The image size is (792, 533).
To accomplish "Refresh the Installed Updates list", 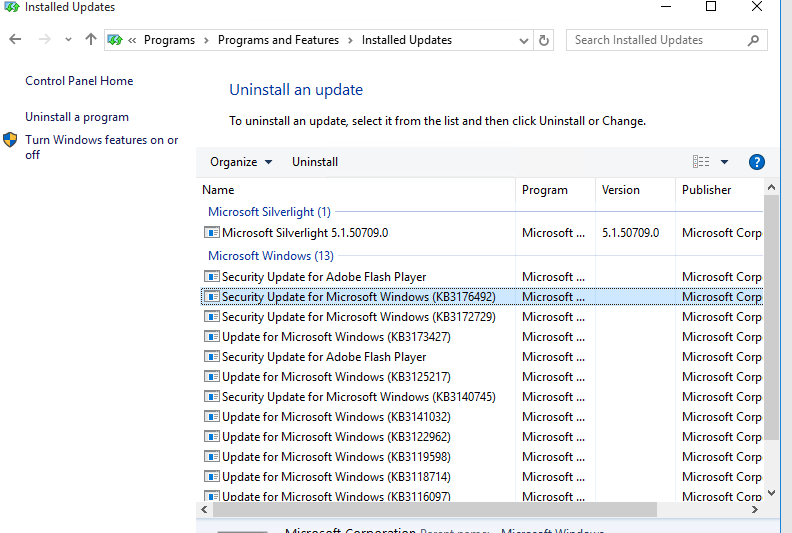I will click(543, 40).
